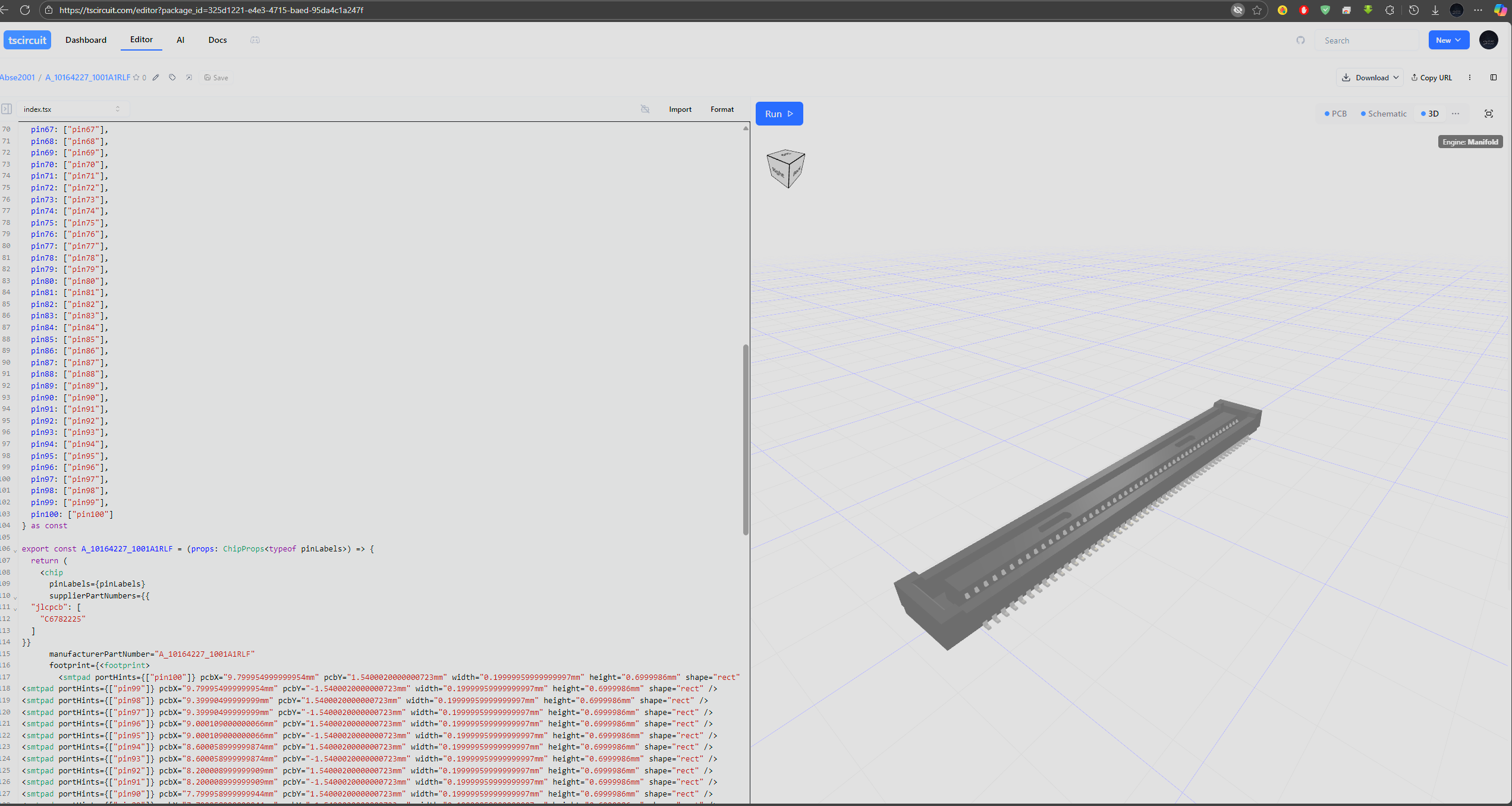Open the GitHub icon link
This screenshot has height=806, width=1512.
[x=1300, y=40]
